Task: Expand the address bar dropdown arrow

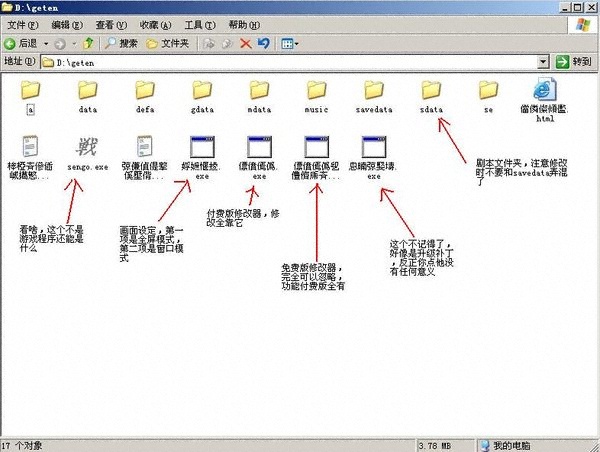Action: click(543, 62)
